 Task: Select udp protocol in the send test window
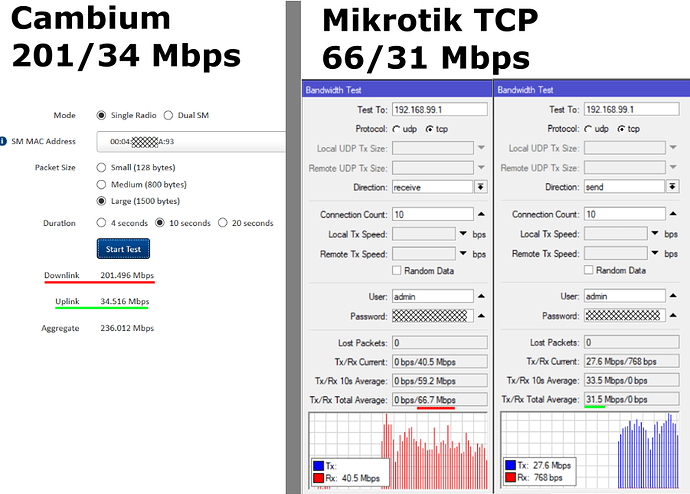point(589,129)
